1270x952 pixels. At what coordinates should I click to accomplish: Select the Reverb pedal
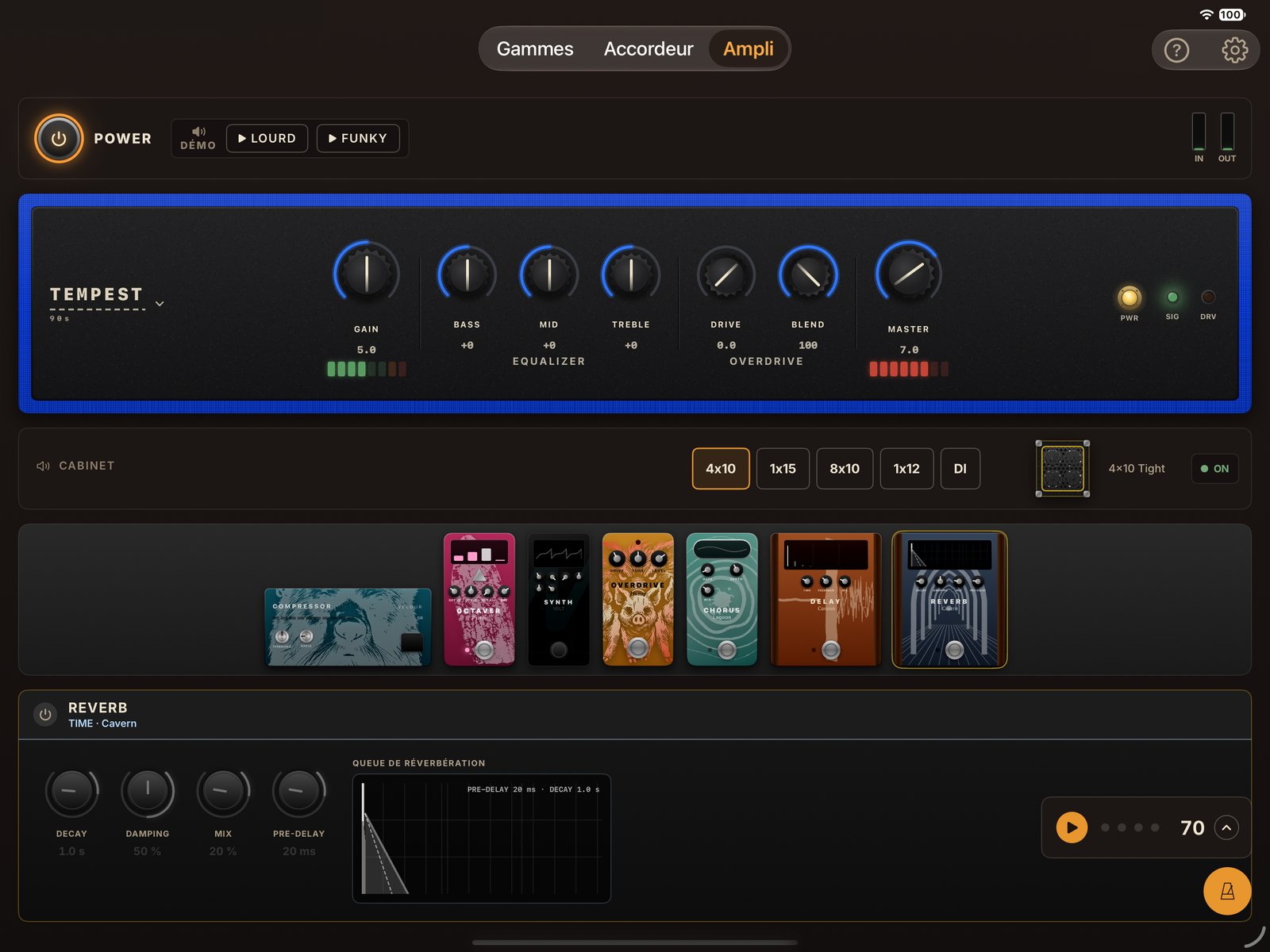click(x=949, y=600)
